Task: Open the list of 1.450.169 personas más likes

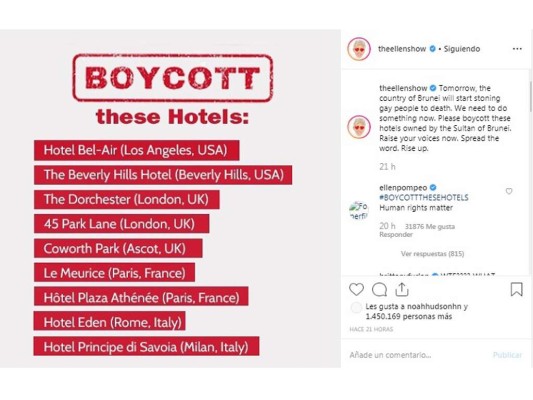Action: coord(409,316)
